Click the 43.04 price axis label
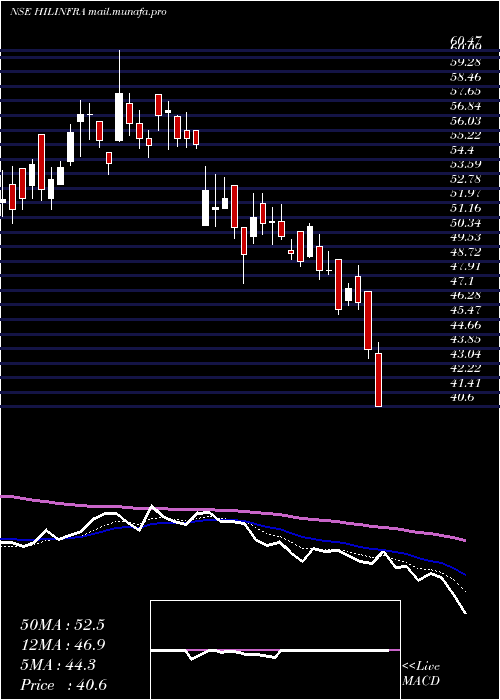 pos(466,354)
